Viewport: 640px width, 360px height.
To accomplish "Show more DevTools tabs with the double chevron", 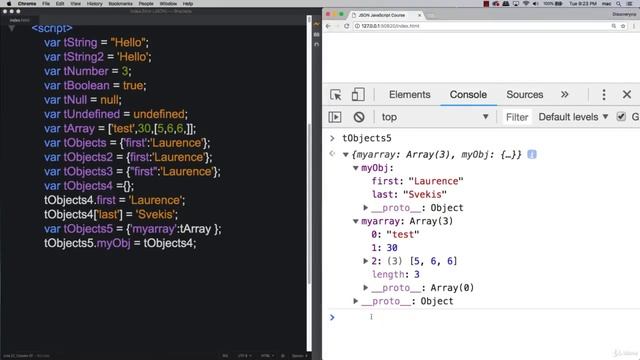I will (x=564, y=94).
